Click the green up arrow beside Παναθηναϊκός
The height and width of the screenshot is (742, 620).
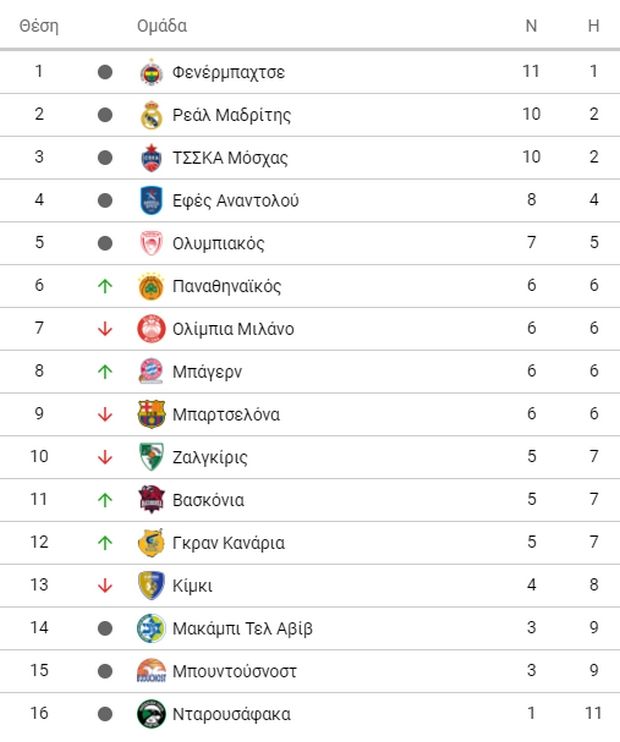(105, 286)
